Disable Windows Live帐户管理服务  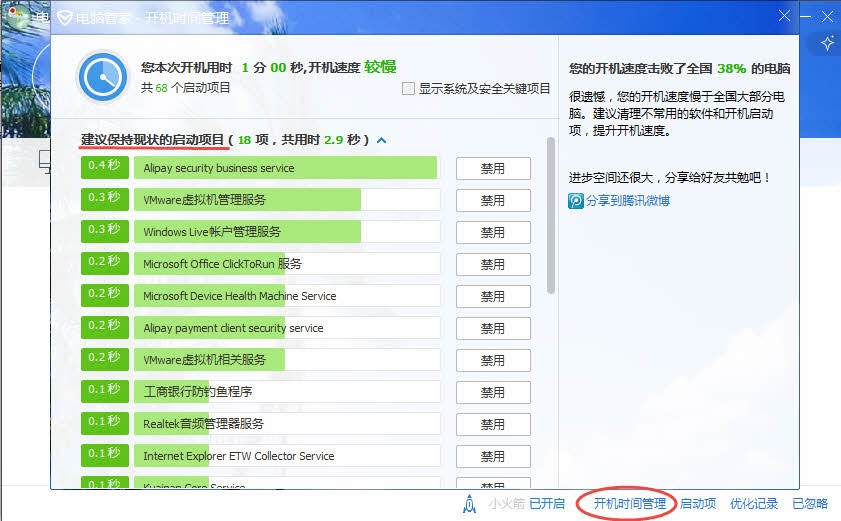(493, 232)
